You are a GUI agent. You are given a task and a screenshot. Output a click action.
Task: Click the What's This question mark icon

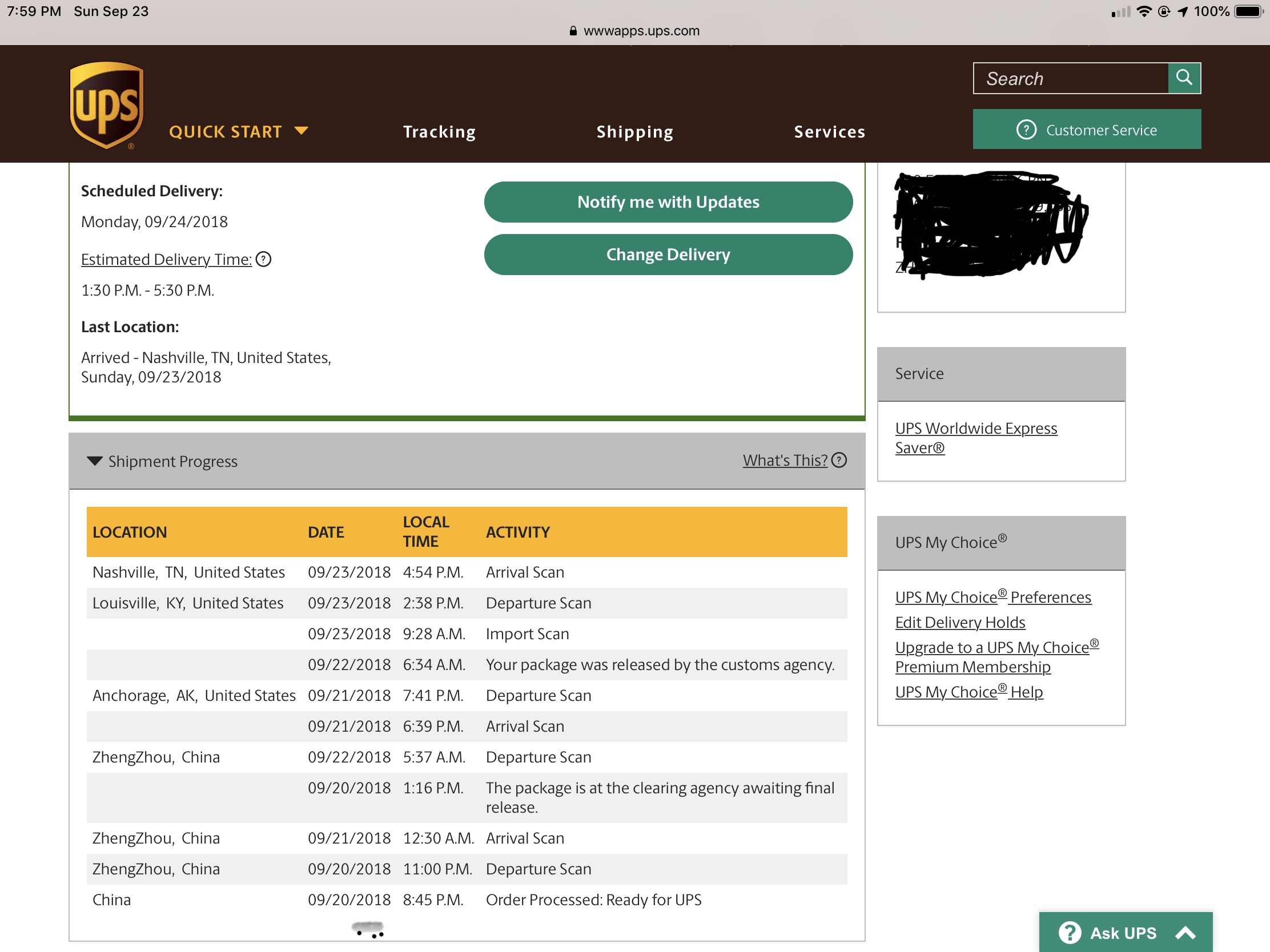coord(839,460)
